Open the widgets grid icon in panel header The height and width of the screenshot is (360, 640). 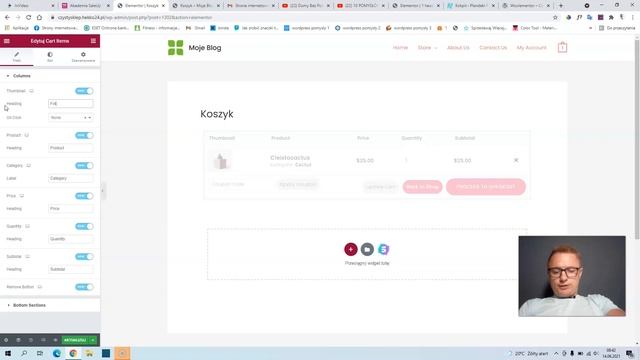tap(93, 41)
